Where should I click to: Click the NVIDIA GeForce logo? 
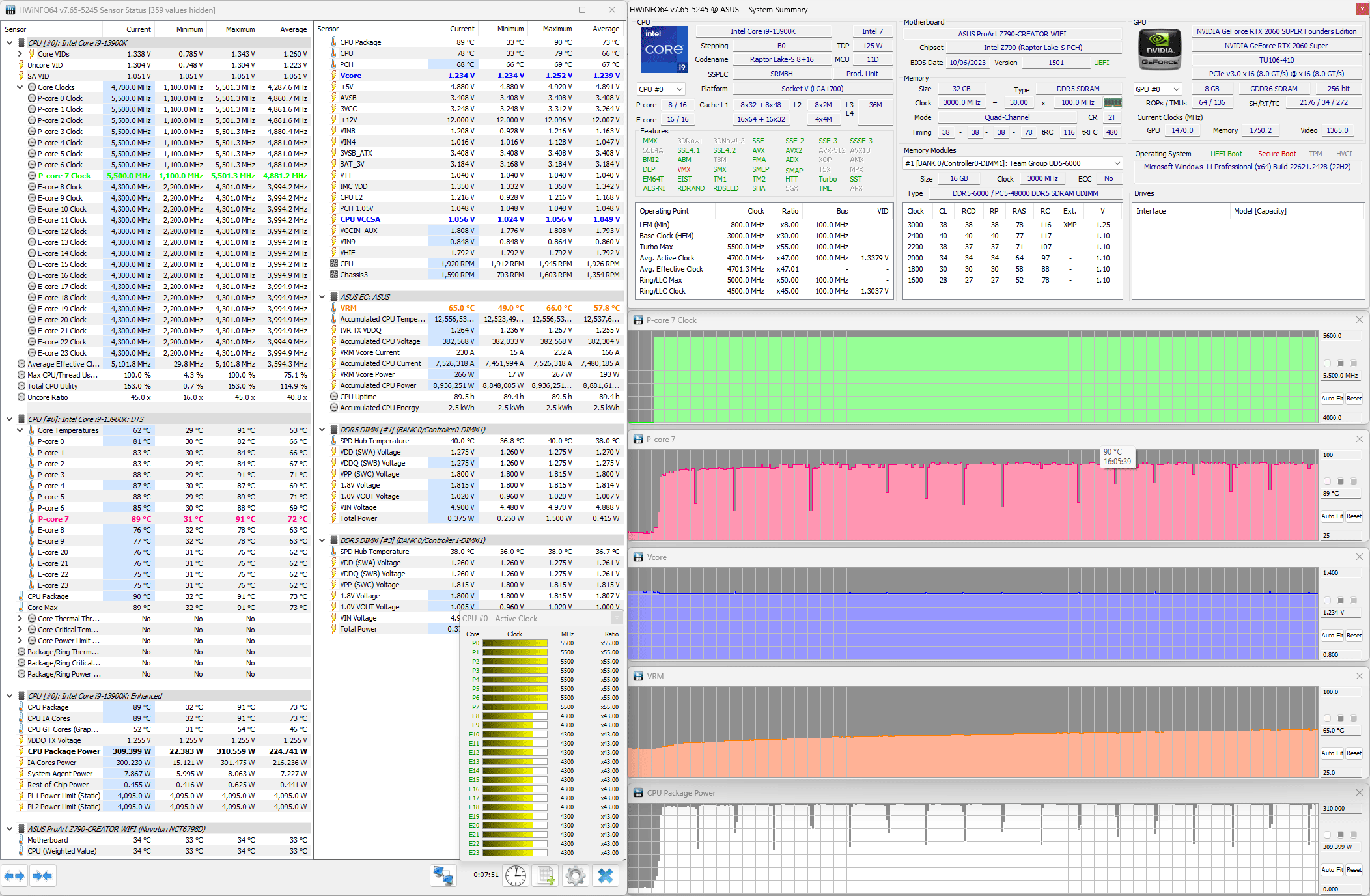click(x=1160, y=49)
